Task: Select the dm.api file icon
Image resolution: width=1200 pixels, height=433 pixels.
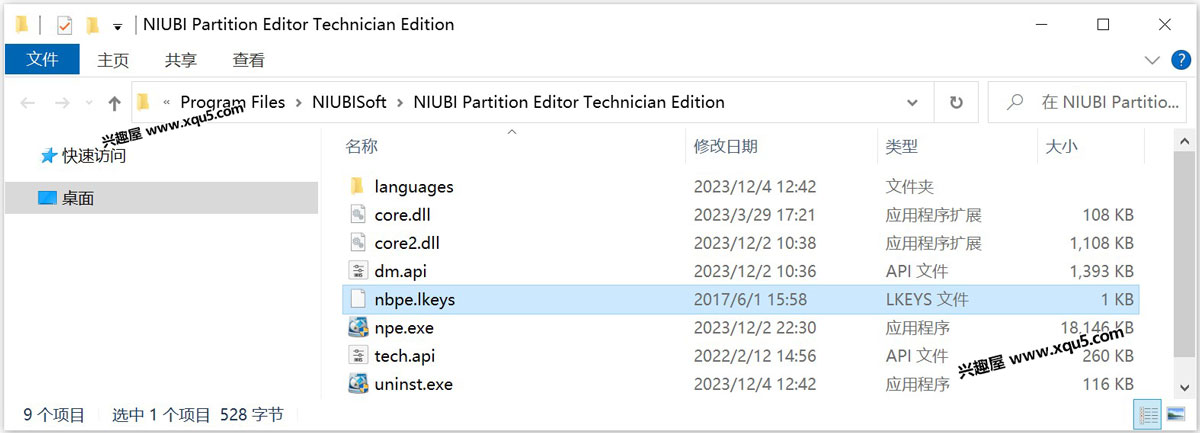Action: pos(358,270)
